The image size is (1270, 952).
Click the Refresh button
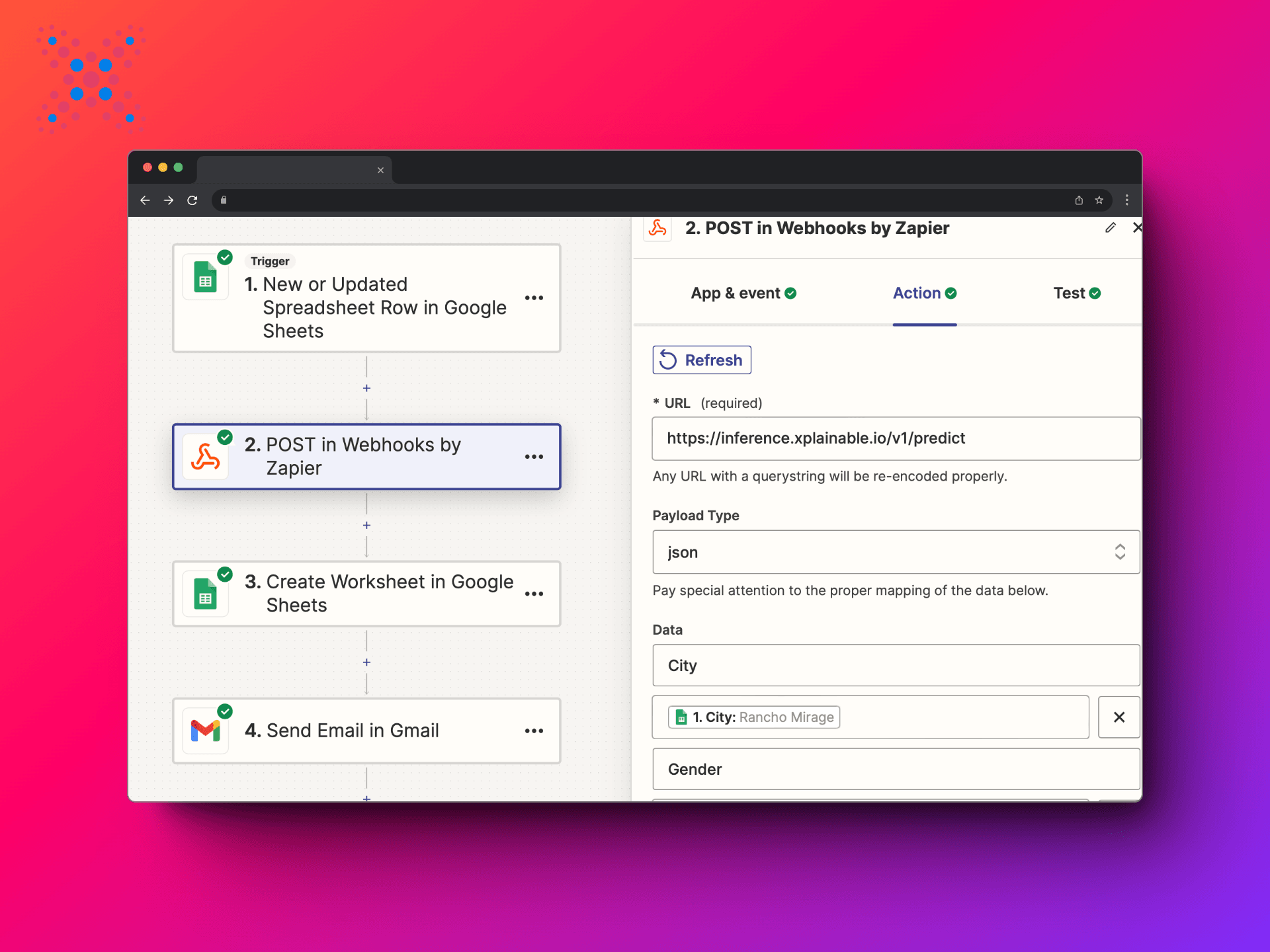click(702, 360)
